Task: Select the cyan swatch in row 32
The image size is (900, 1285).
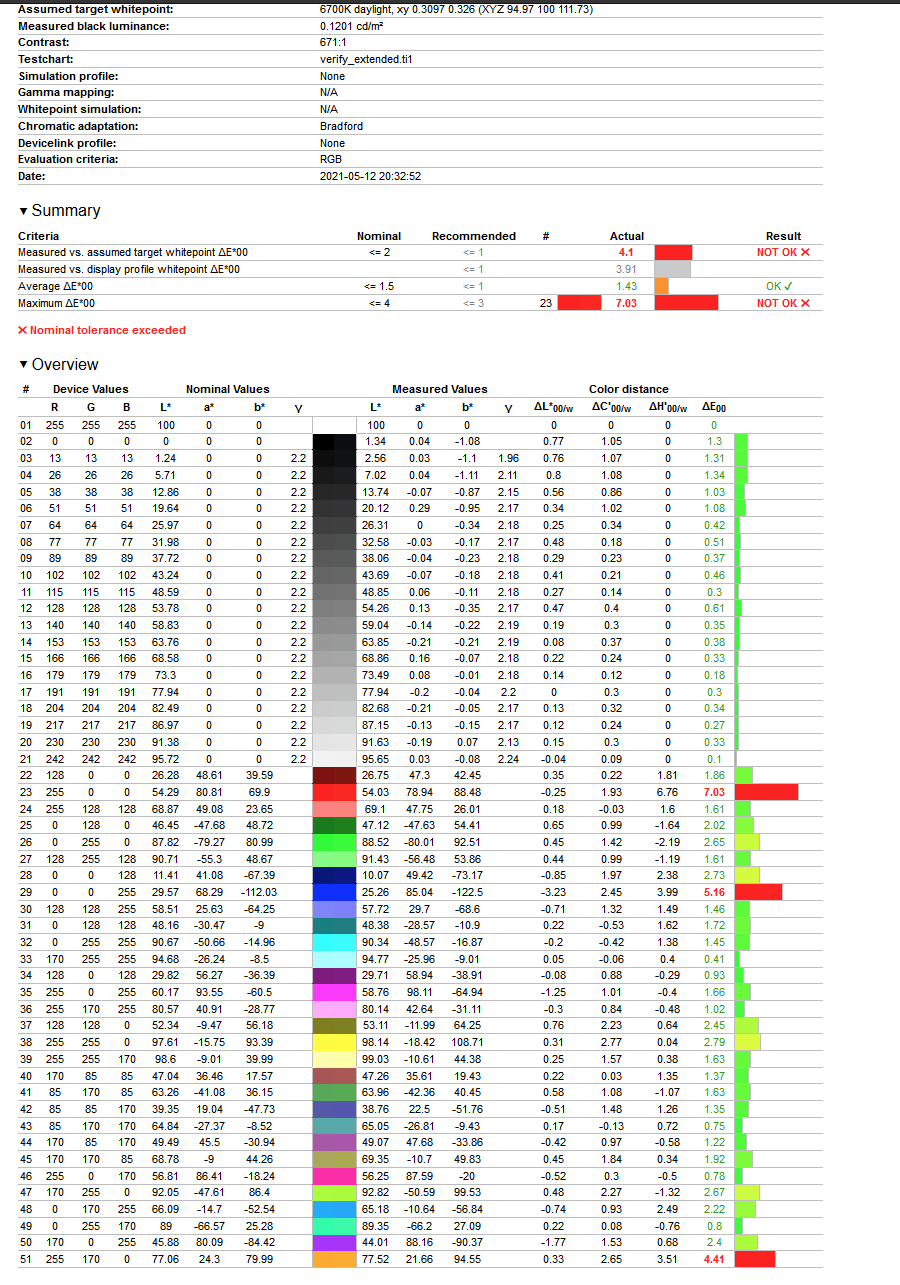Action: pyautogui.click(x=334, y=942)
